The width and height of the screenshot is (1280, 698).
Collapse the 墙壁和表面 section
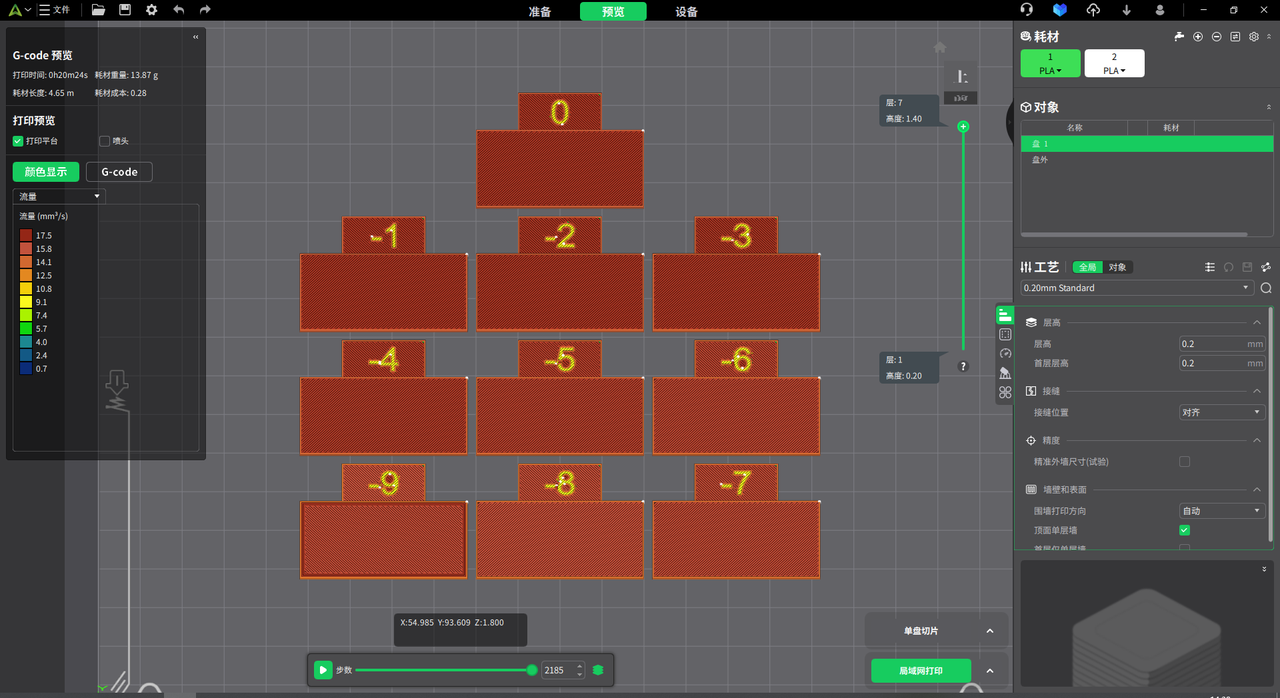[x=1257, y=490]
